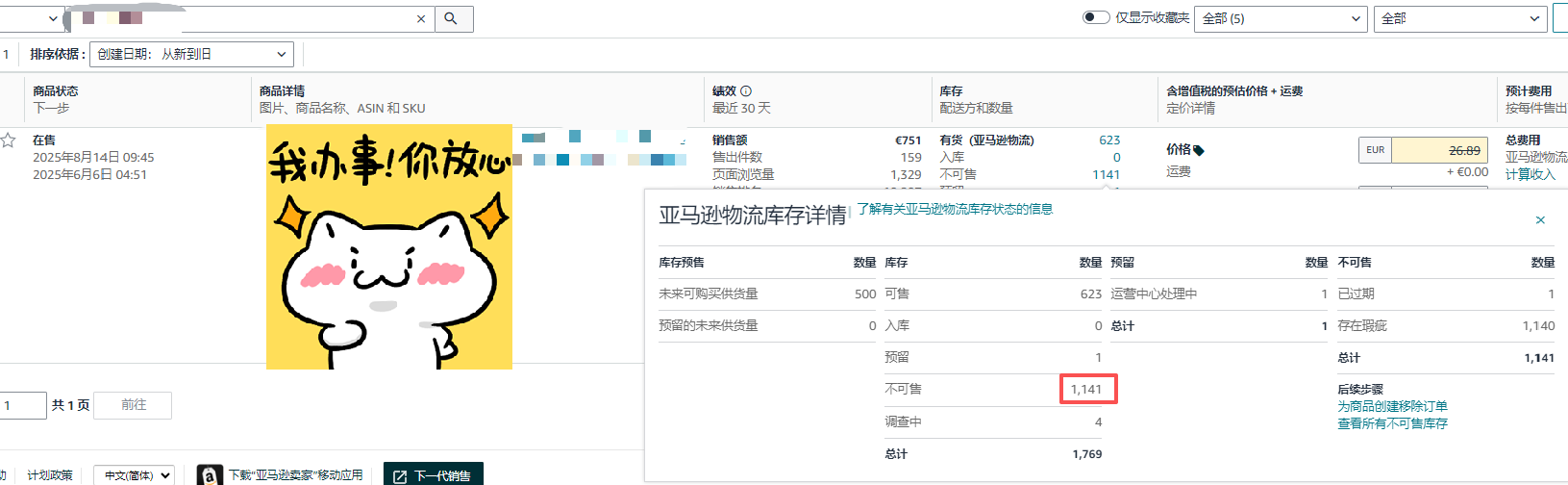Click the inbound quantity 0 next to 入库
This screenshot has width=1568, height=485.
click(1116, 157)
